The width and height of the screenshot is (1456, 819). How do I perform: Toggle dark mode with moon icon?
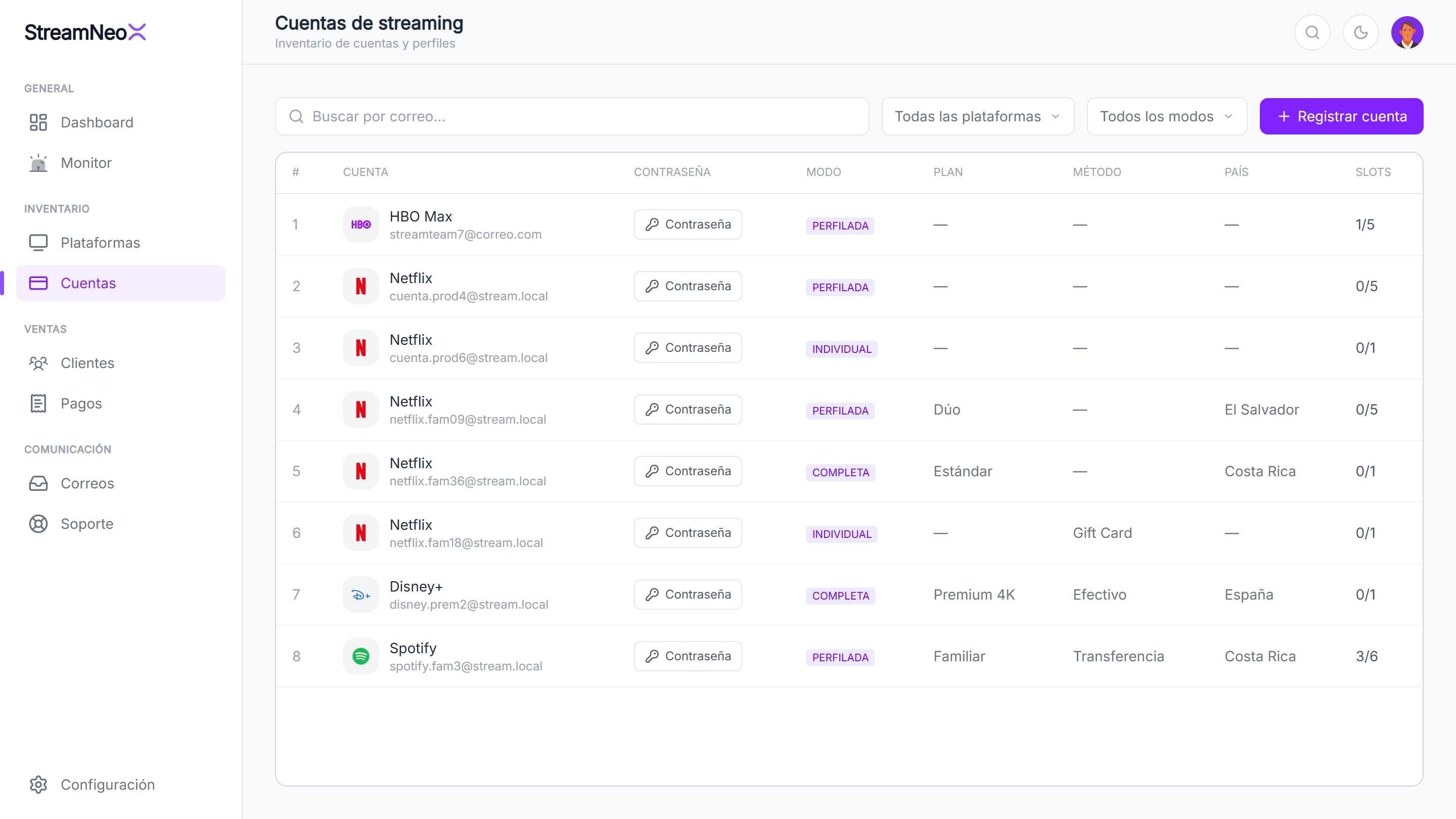[x=1360, y=32]
